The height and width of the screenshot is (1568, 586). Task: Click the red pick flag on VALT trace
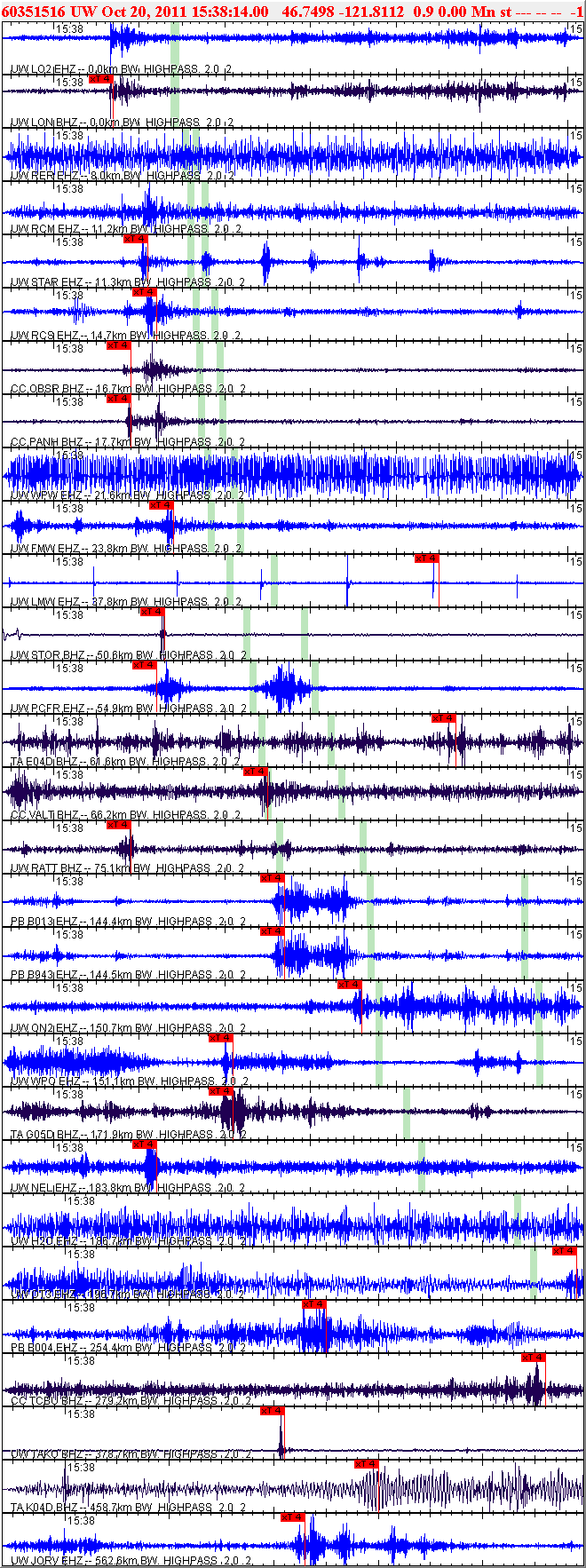[x=256, y=772]
